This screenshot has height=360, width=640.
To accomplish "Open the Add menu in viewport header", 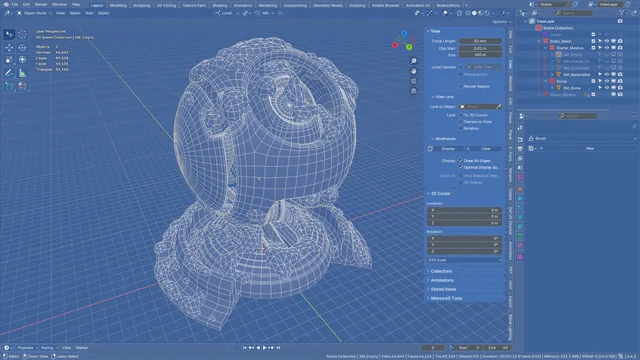I will click(x=89, y=13).
